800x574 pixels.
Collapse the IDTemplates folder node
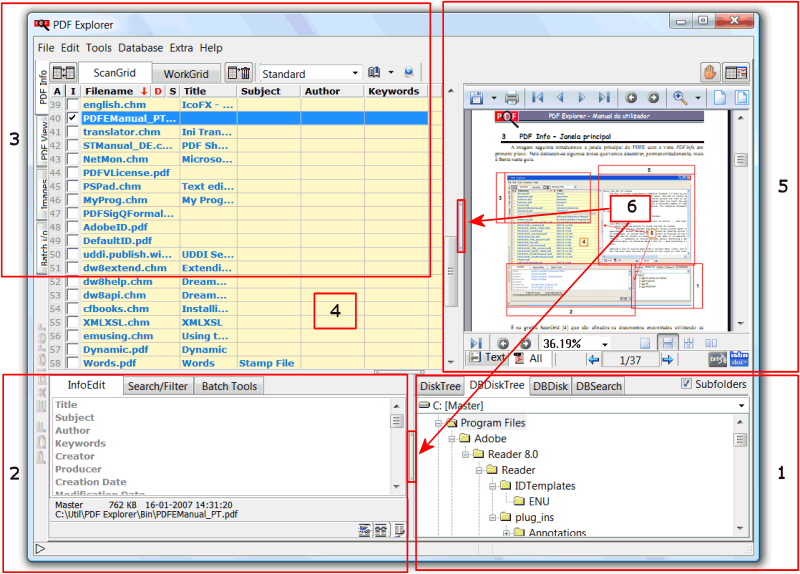(x=492, y=486)
